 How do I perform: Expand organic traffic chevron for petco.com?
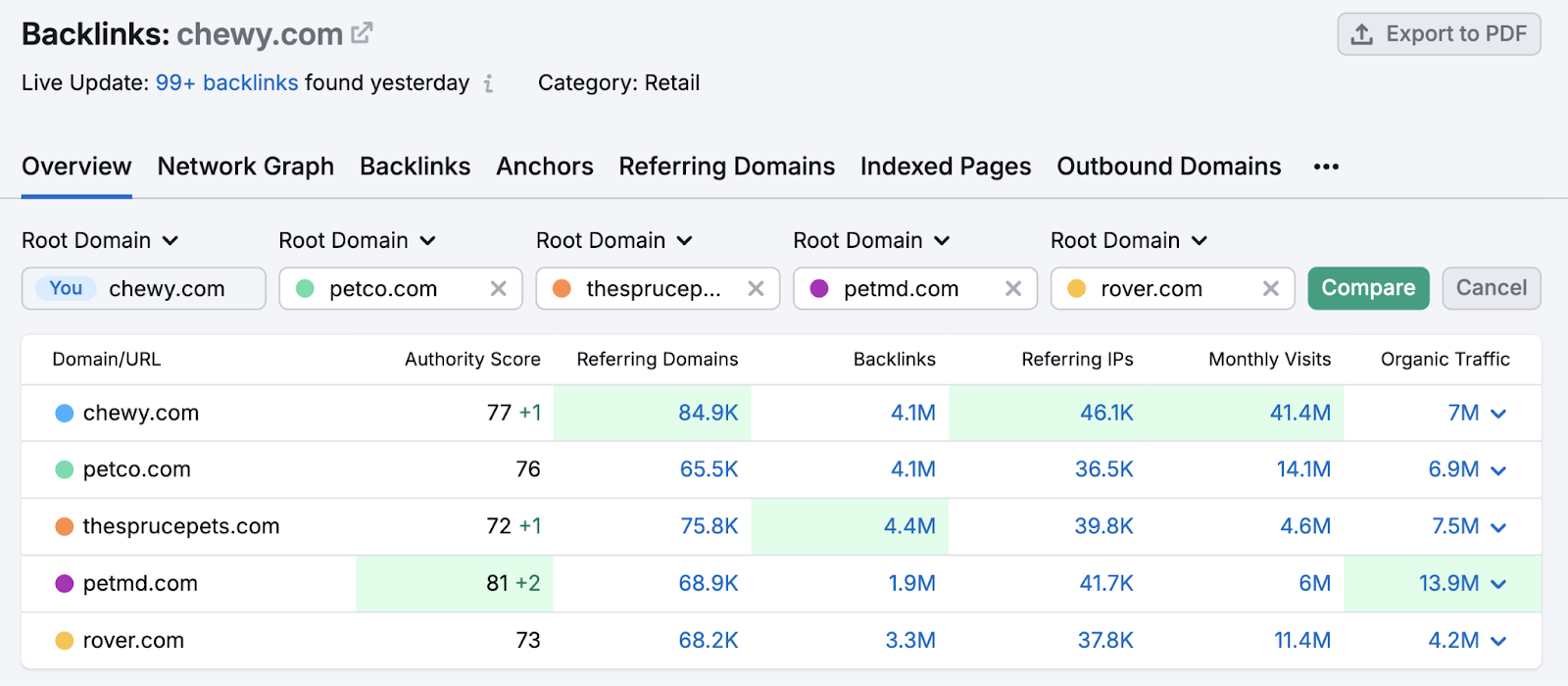click(1498, 470)
